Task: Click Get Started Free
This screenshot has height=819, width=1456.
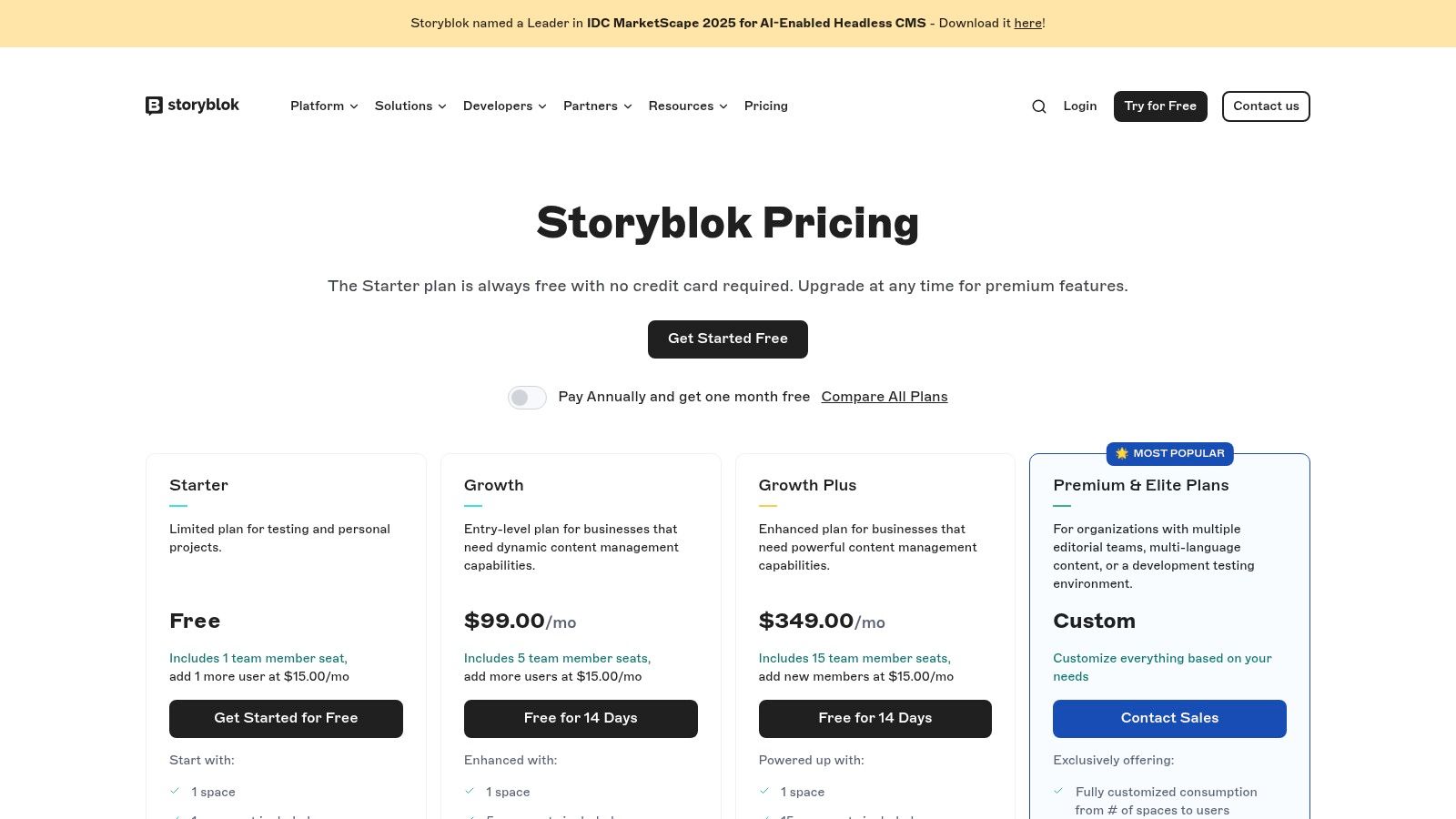Action: click(727, 339)
